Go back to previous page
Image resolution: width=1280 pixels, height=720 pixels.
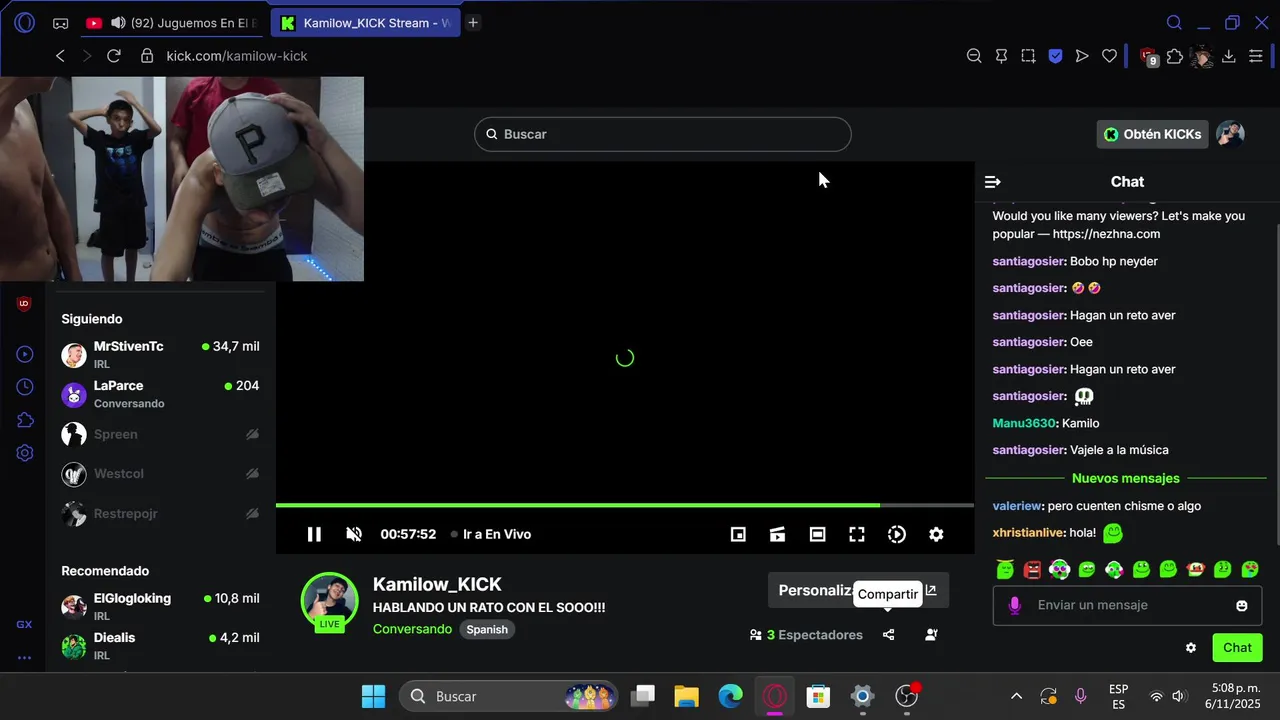coord(60,56)
